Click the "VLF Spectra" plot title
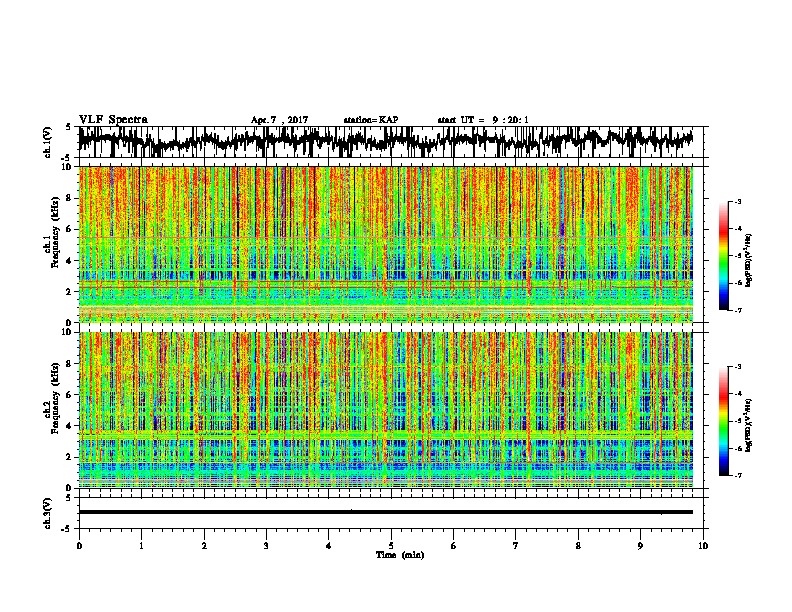The width and height of the screenshot is (792, 612). [113, 120]
